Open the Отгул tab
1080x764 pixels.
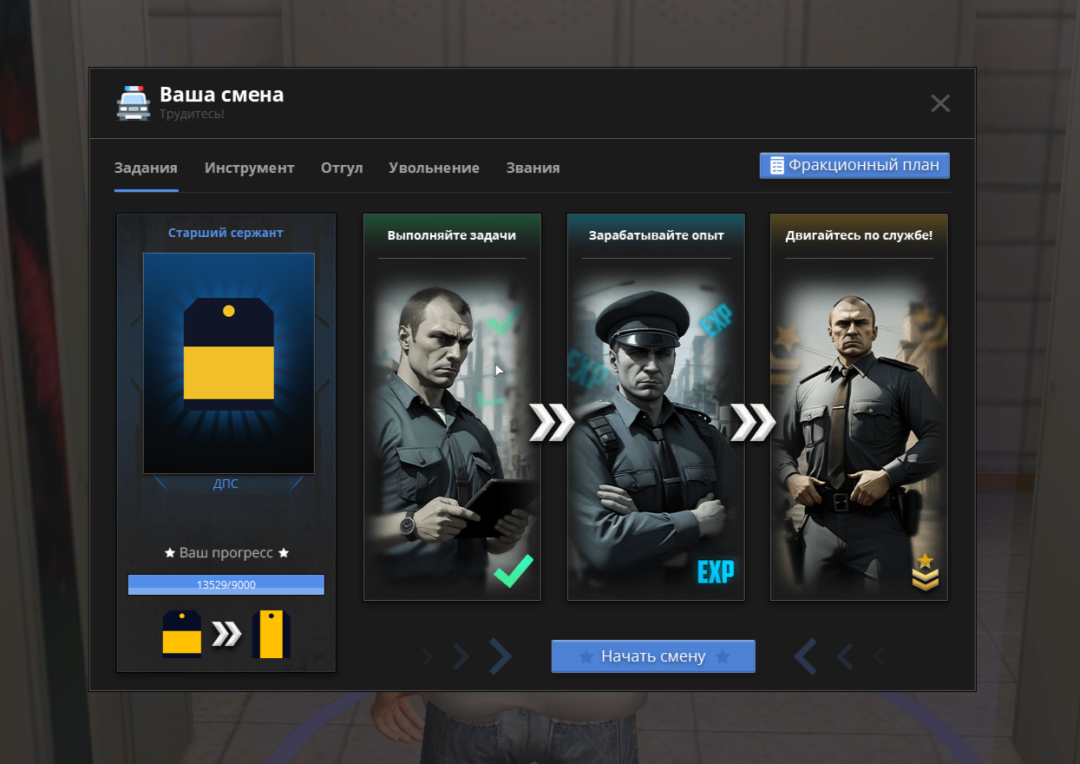pyautogui.click(x=342, y=167)
